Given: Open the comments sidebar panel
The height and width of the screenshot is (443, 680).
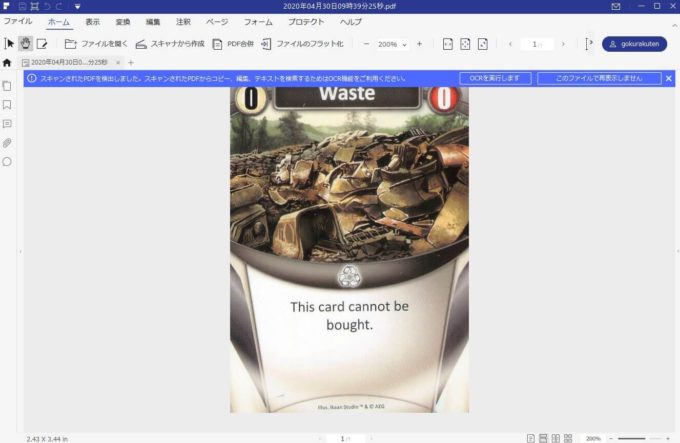Looking at the screenshot, I should (7, 124).
